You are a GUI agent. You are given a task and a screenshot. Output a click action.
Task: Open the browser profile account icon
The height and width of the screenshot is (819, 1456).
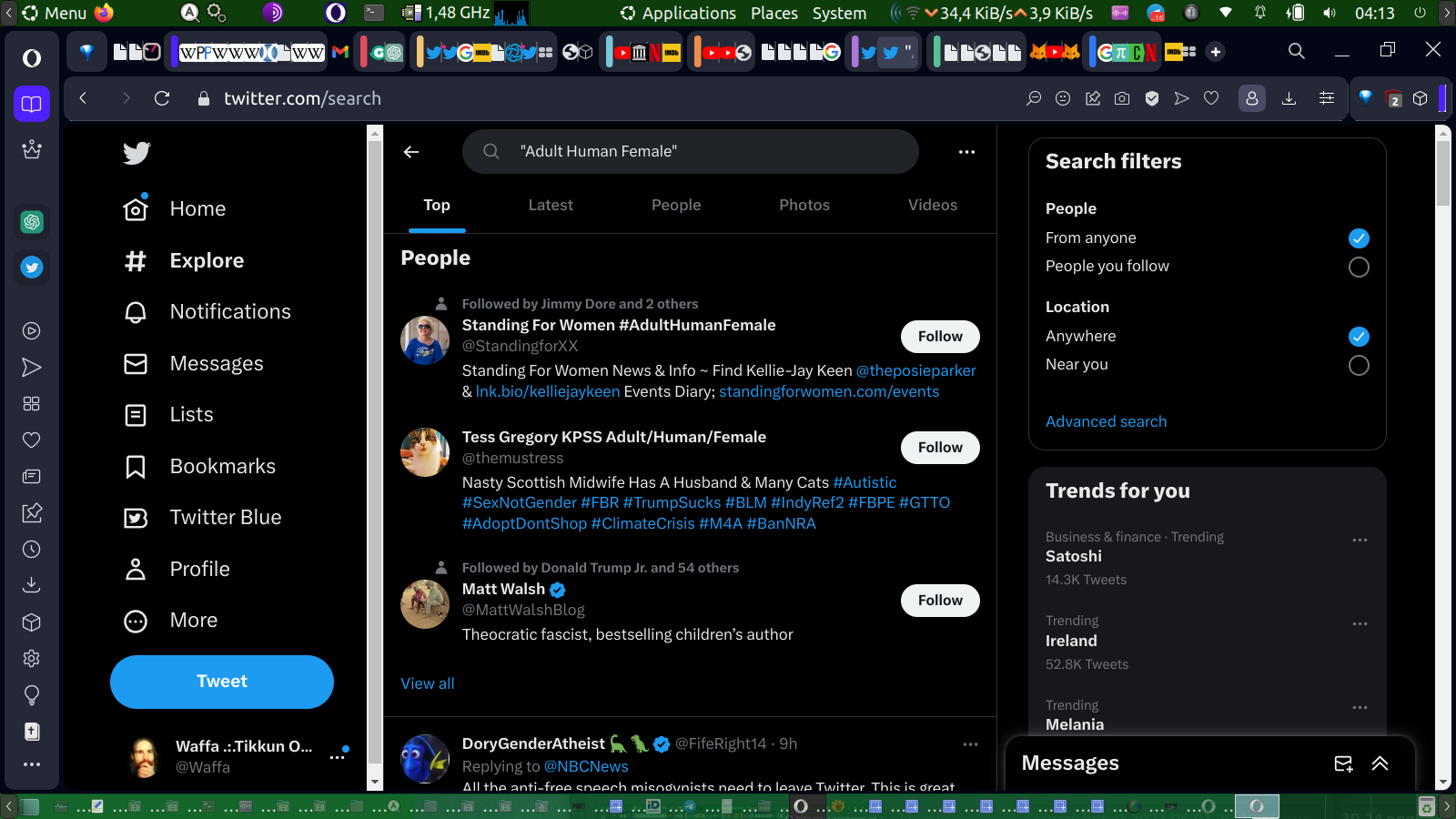[x=1252, y=98]
